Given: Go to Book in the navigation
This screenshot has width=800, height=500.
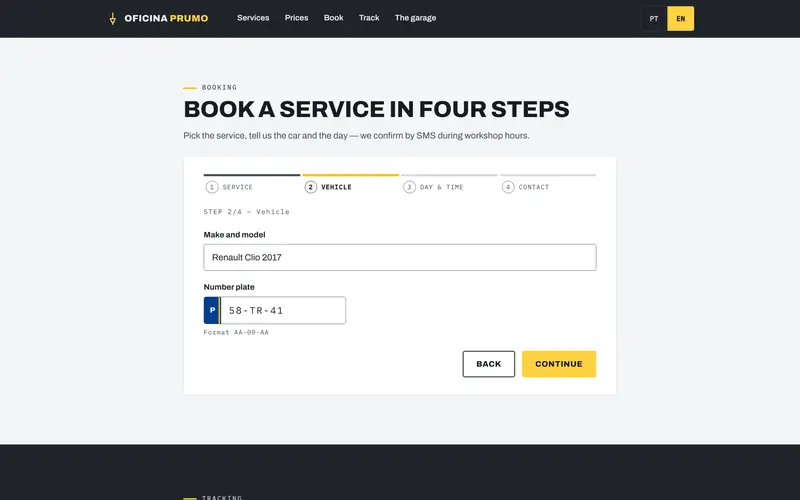Looking at the screenshot, I should click(x=334, y=18).
